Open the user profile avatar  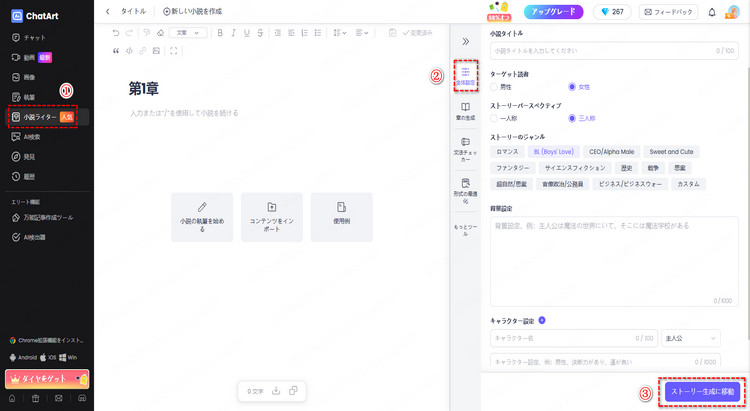click(x=732, y=12)
